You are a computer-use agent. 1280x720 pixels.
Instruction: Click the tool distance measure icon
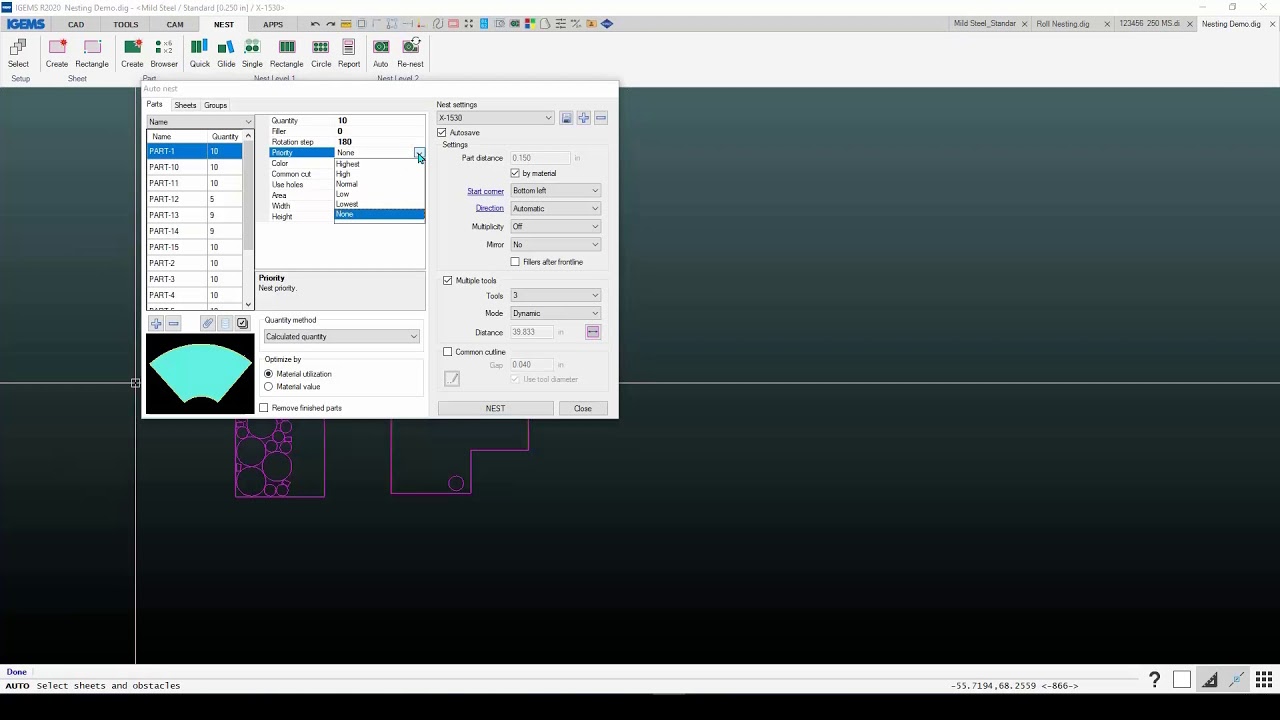[593, 332]
